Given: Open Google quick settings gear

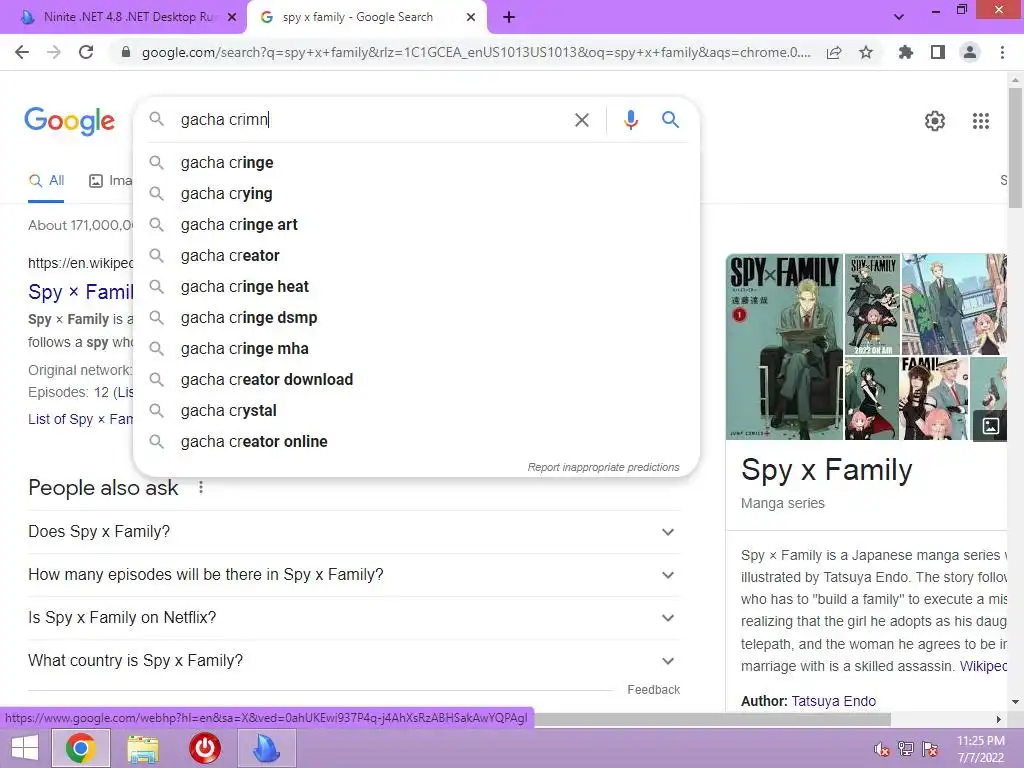Looking at the screenshot, I should [935, 121].
